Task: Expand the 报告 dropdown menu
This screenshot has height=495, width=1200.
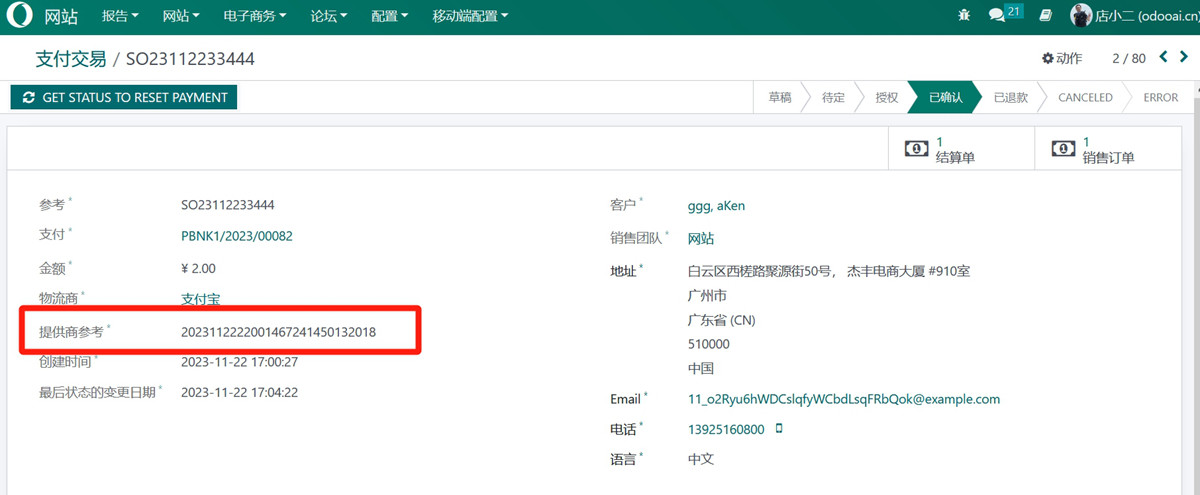Action: 120,17
